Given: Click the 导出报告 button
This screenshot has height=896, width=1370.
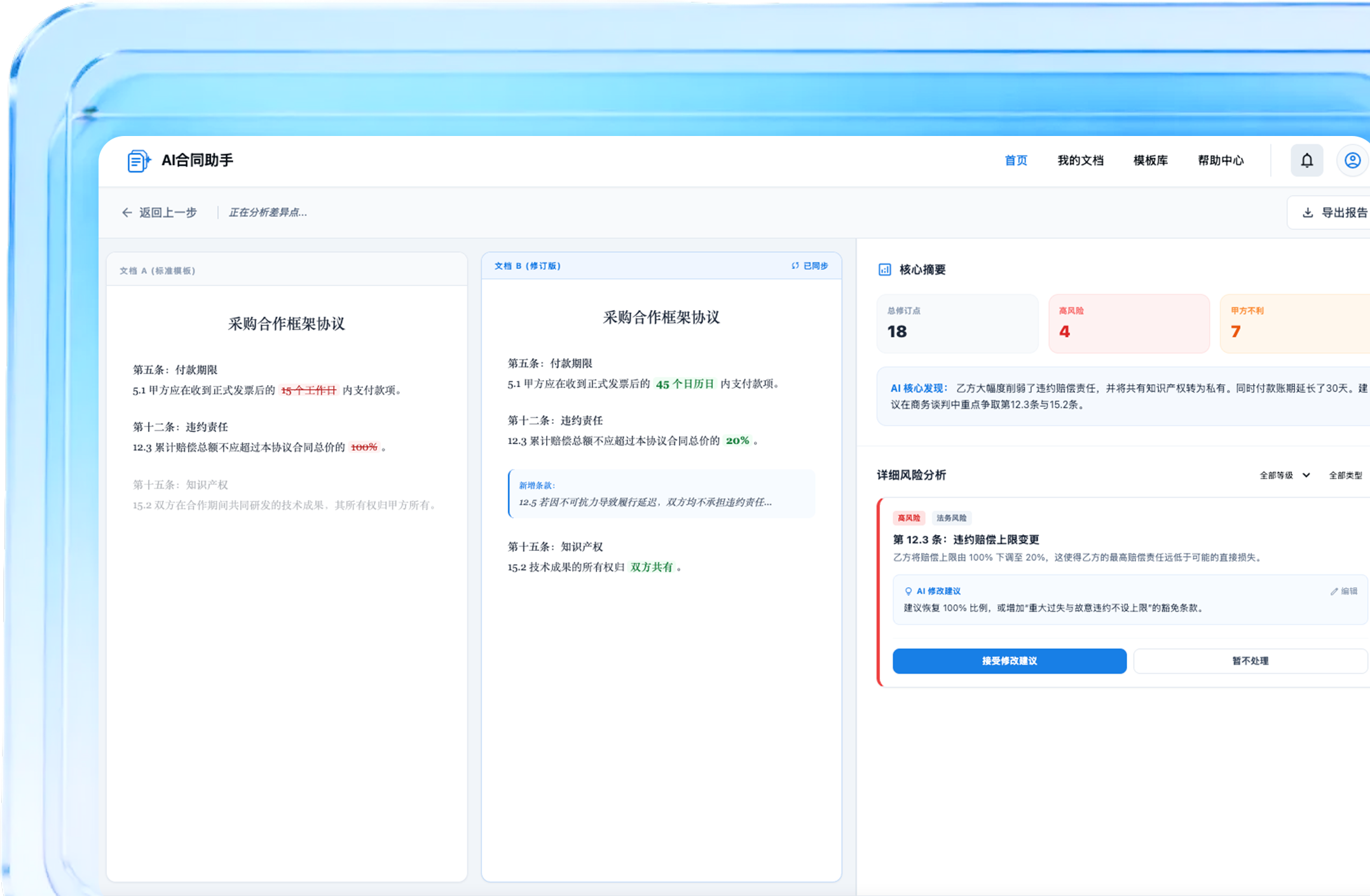Looking at the screenshot, I should tap(1329, 213).
